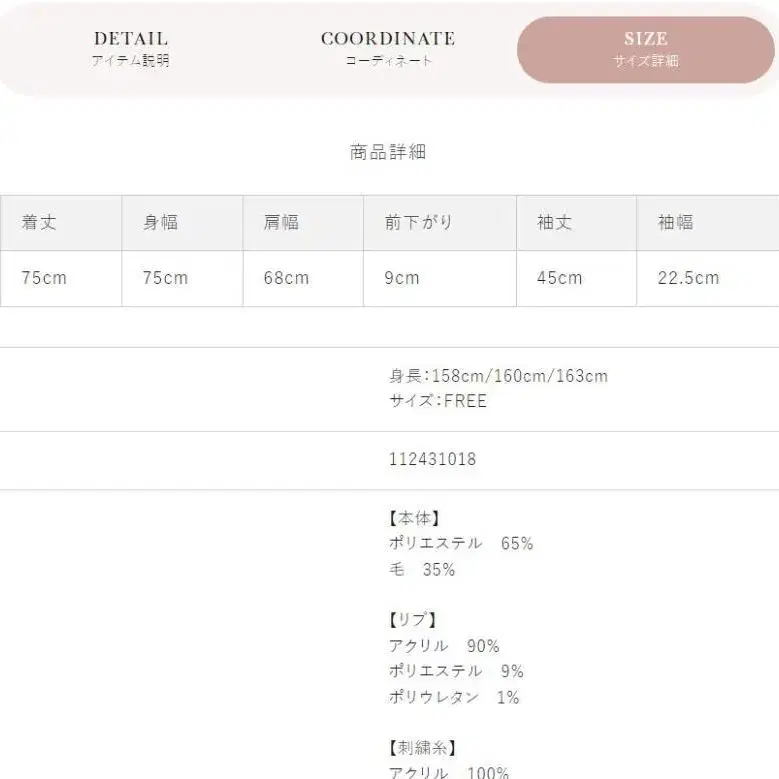Image resolution: width=779 pixels, height=779 pixels.
Task: Click the 22.5cm table cell
Action: 688,278
